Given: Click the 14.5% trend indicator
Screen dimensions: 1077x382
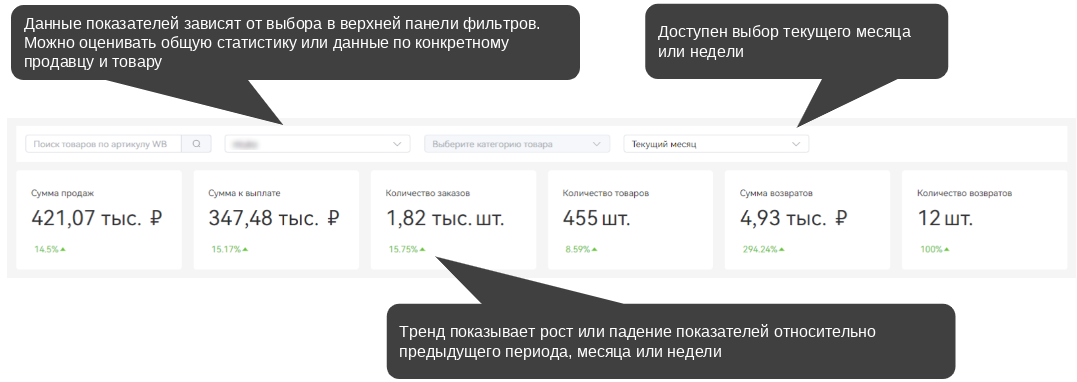Looking at the screenshot, I should click(x=50, y=249).
